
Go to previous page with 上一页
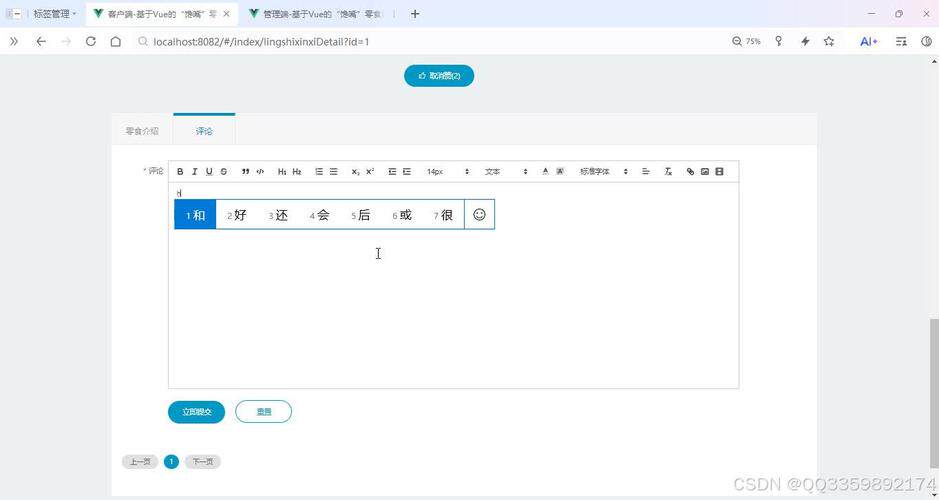coord(140,462)
